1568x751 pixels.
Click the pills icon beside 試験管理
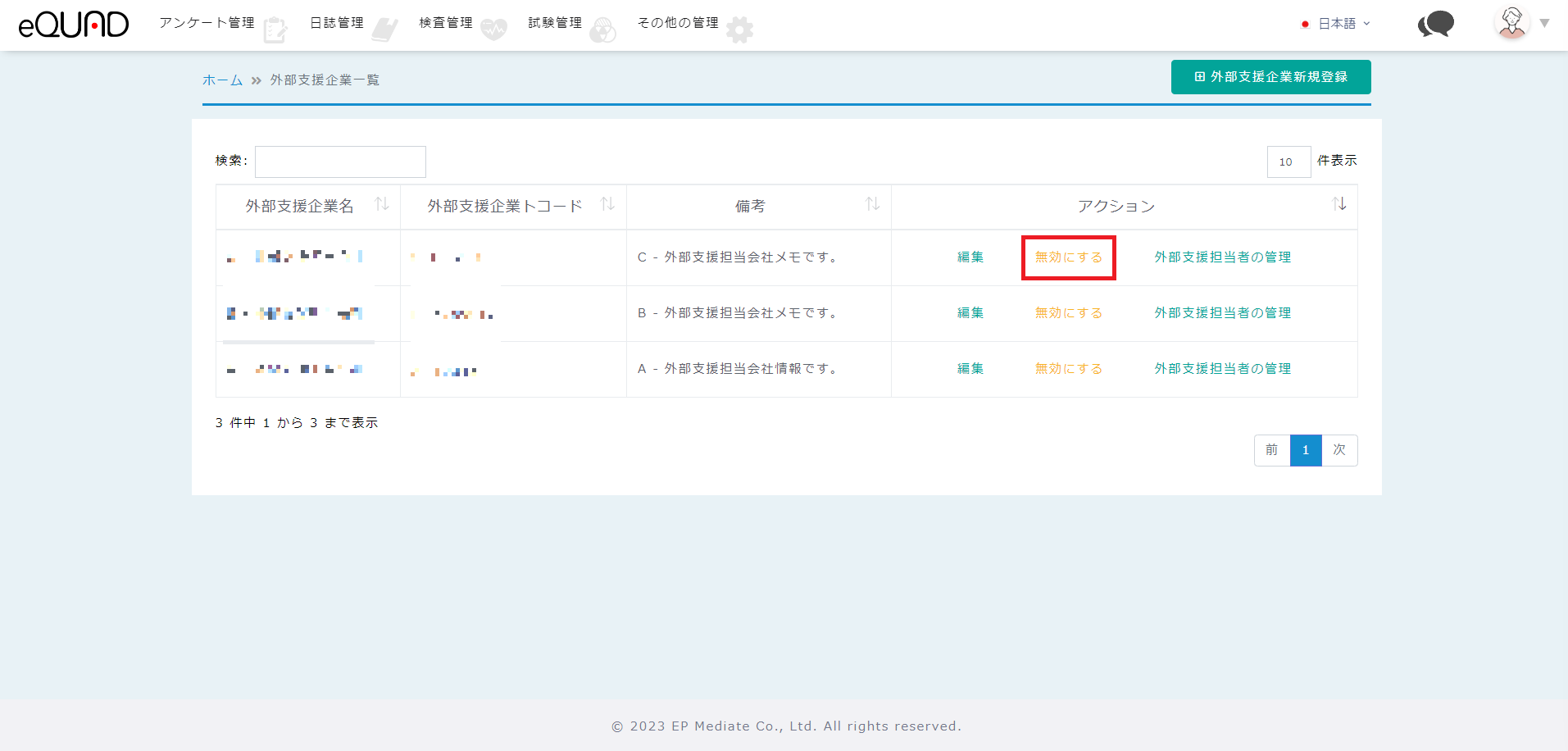pos(602,30)
